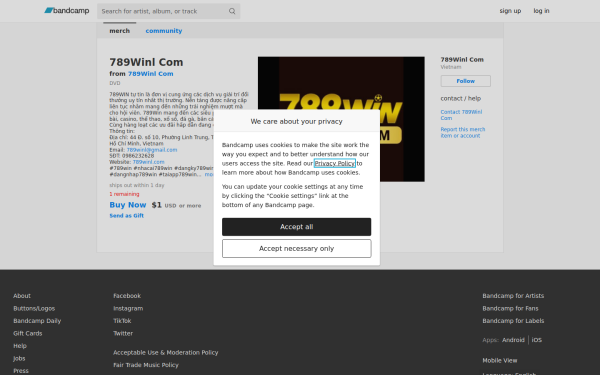Click the 789Winl Com product title heading
Image resolution: width=600 pixels, height=375 pixels.
tap(146, 62)
